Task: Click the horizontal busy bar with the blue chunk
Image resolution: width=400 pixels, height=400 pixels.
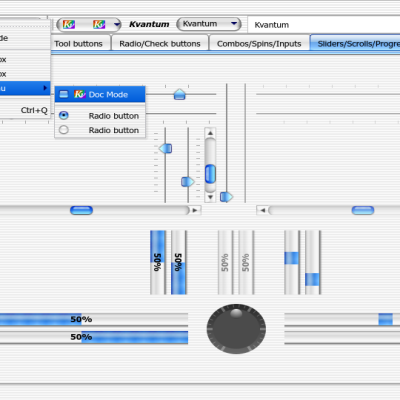Action: pyautogui.click(x=342, y=319)
